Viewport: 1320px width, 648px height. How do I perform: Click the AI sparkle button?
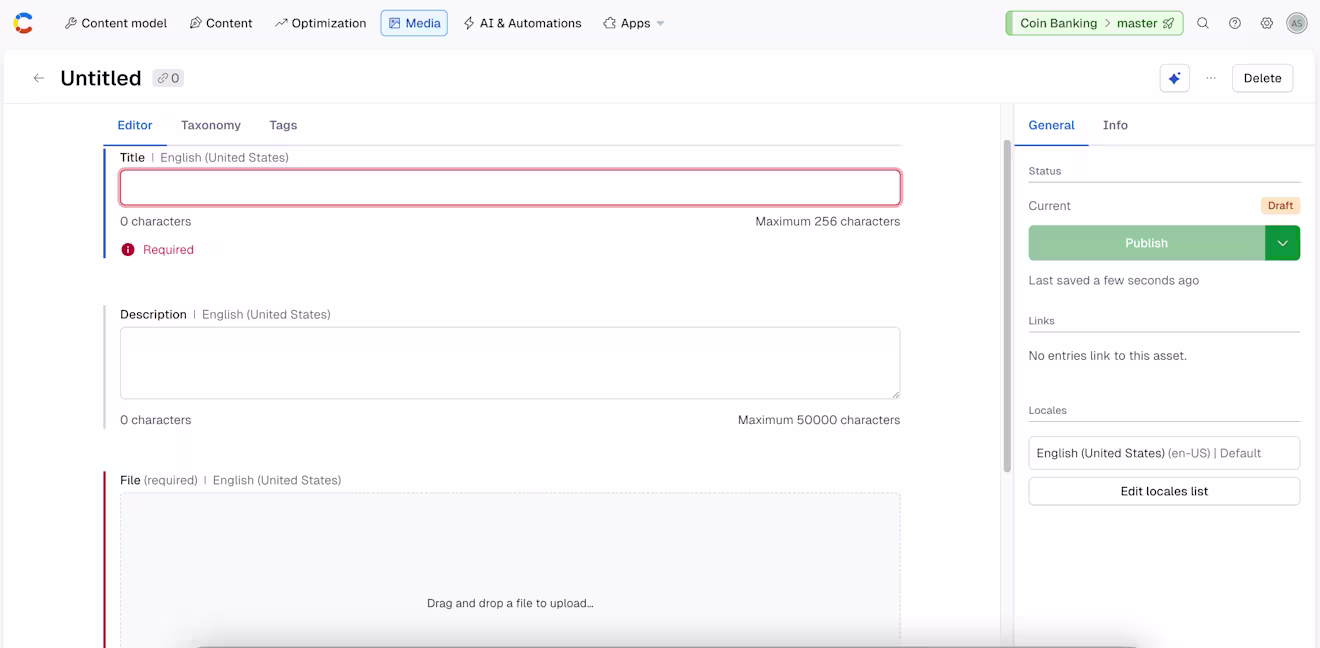(x=1175, y=78)
